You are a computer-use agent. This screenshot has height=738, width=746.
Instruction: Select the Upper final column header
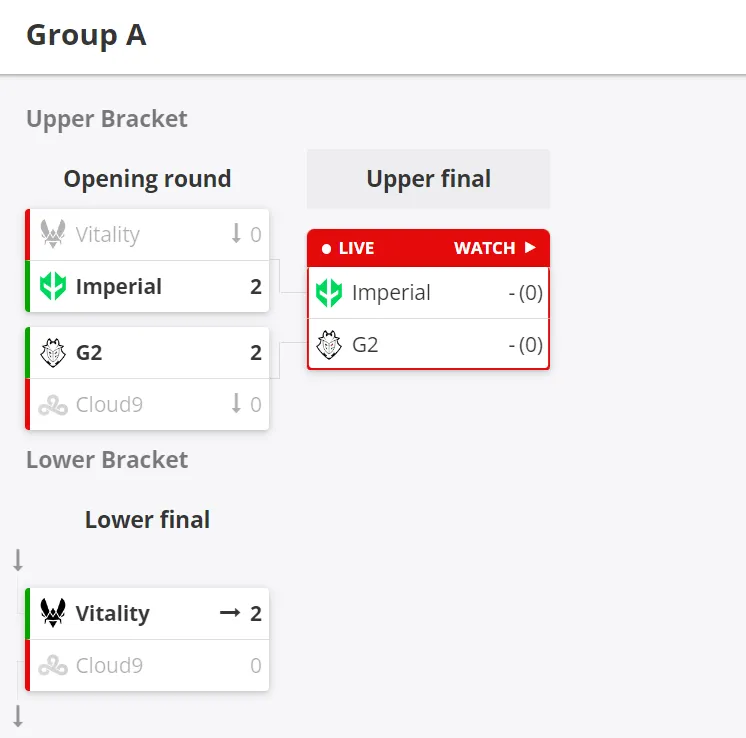(428, 179)
